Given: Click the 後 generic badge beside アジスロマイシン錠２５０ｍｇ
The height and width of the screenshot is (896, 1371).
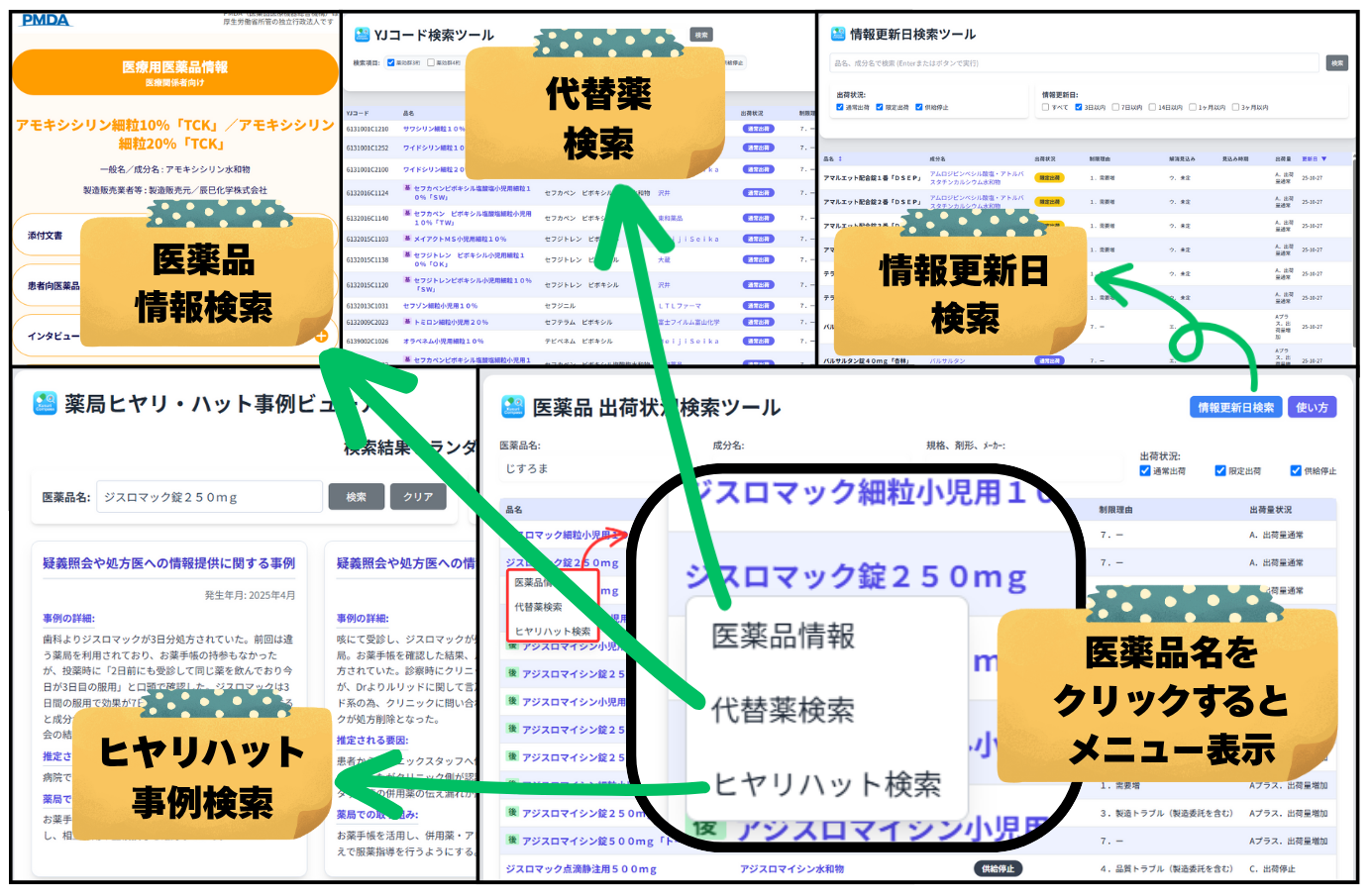Looking at the screenshot, I should (512, 672).
